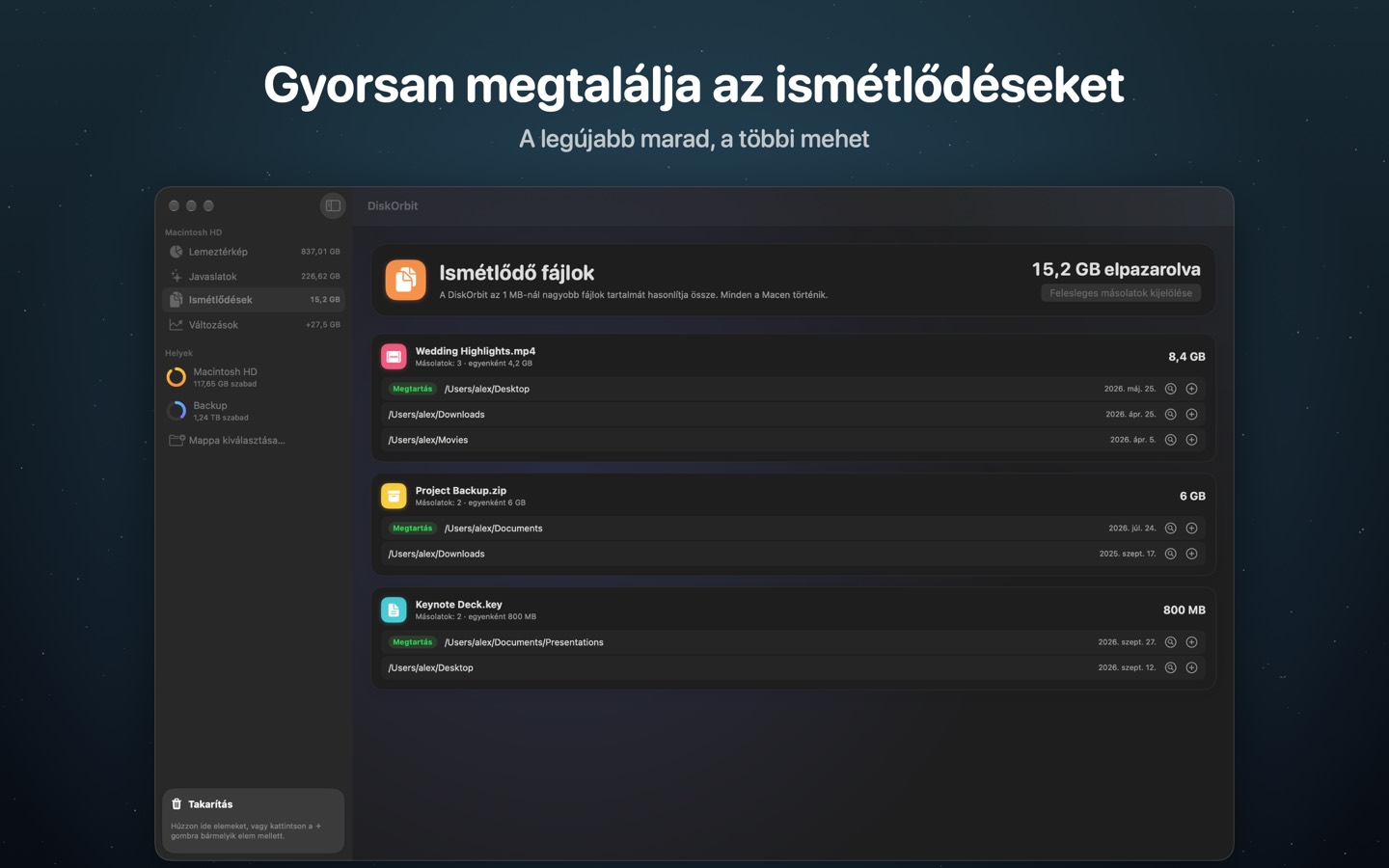Click Megtartás badge on Presentations row
The width and height of the screenshot is (1389, 868).
click(412, 642)
